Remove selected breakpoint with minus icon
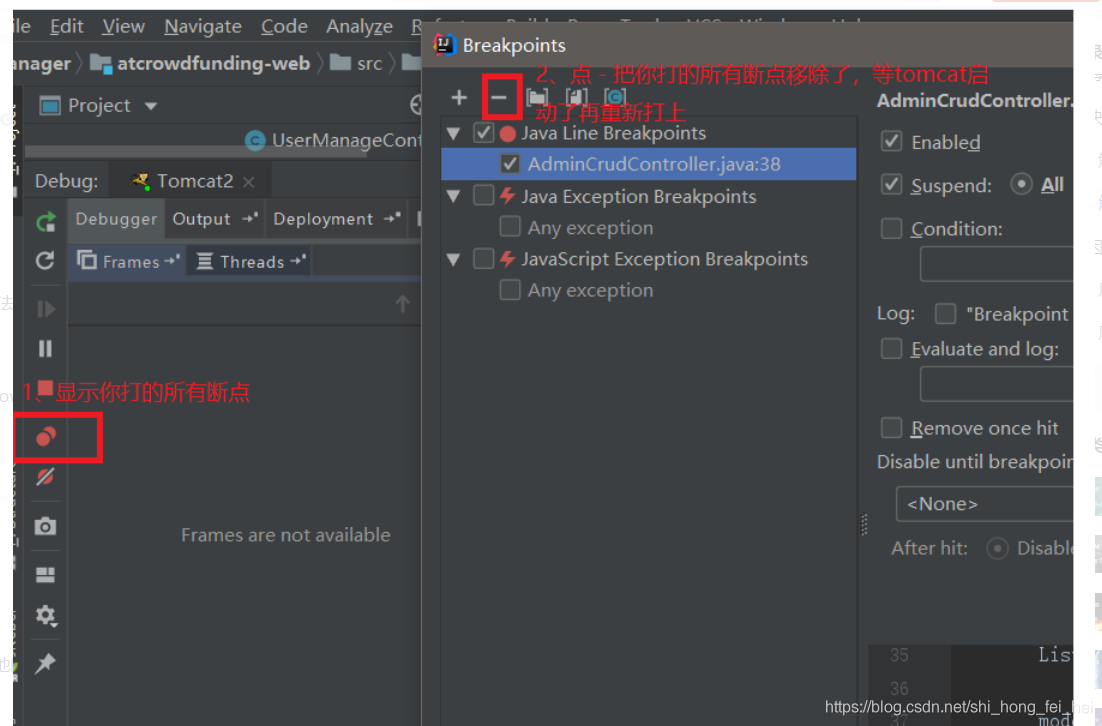1102x726 pixels. click(x=498, y=97)
